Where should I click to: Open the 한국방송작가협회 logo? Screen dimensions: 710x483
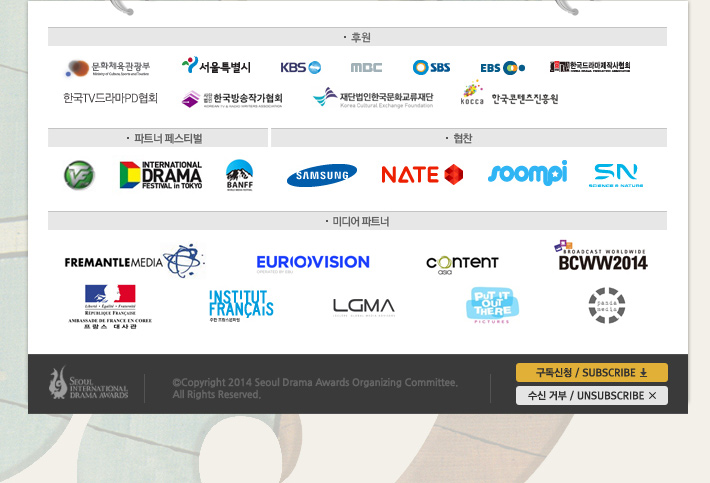point(232,99)
